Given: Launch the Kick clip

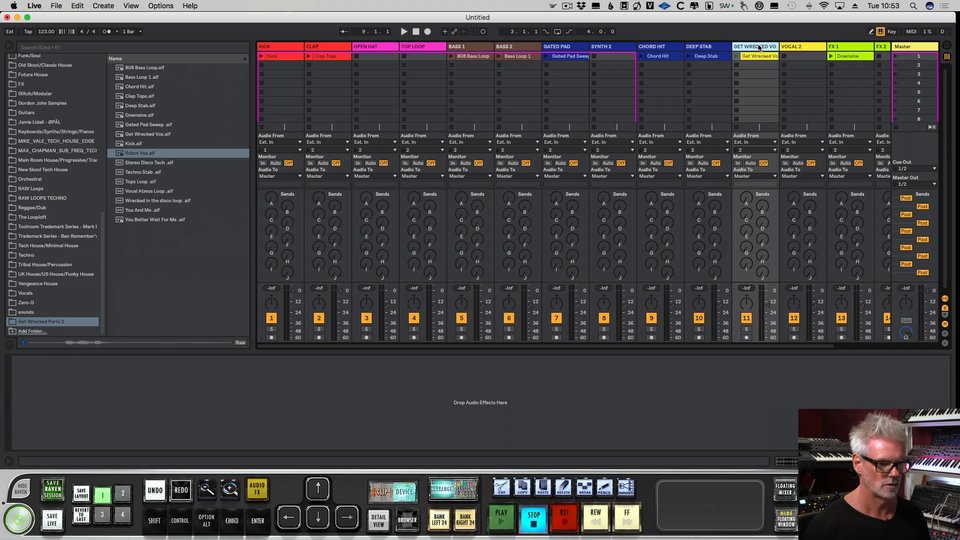Looking at the screenshot, I should 261,56.
